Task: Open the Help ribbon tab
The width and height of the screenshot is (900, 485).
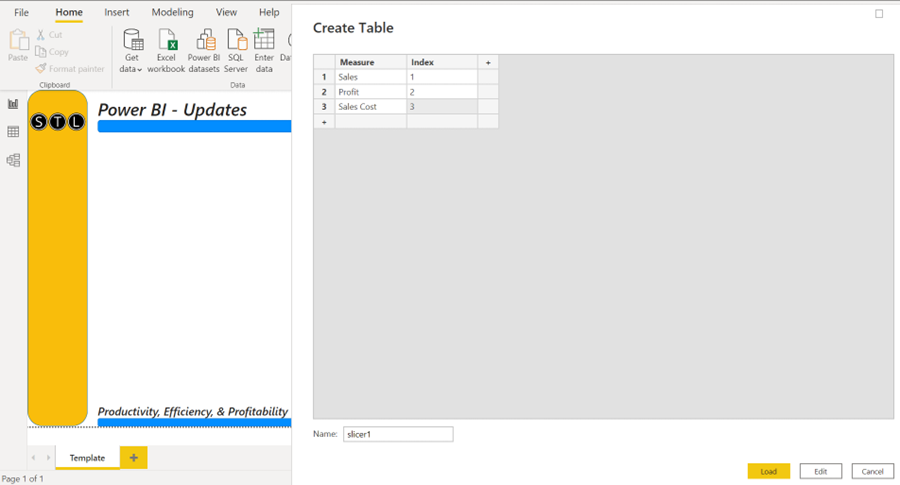Action: (x=269, y=12)
